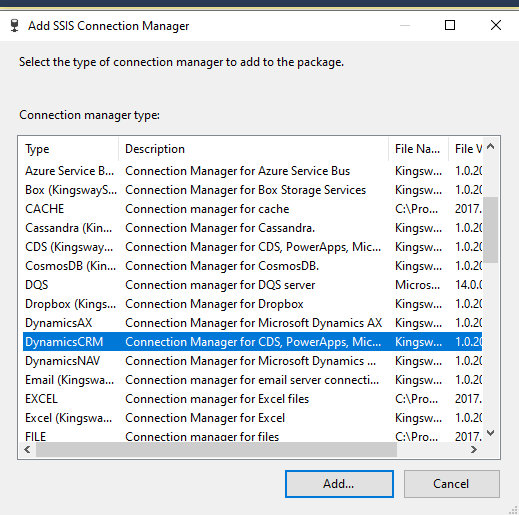This screenshot has height=515, width=519.
Task: Select the DynamicsCRM connection type row
Action: point(252,342)
